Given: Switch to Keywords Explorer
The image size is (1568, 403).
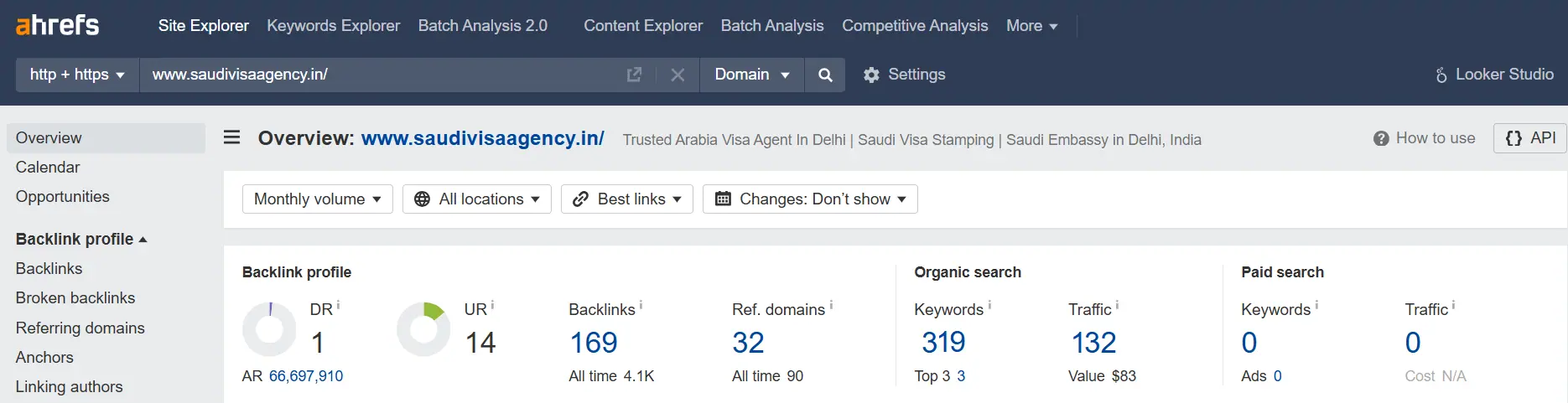Looking at the screenshot, I should click(x=334, y=26).
